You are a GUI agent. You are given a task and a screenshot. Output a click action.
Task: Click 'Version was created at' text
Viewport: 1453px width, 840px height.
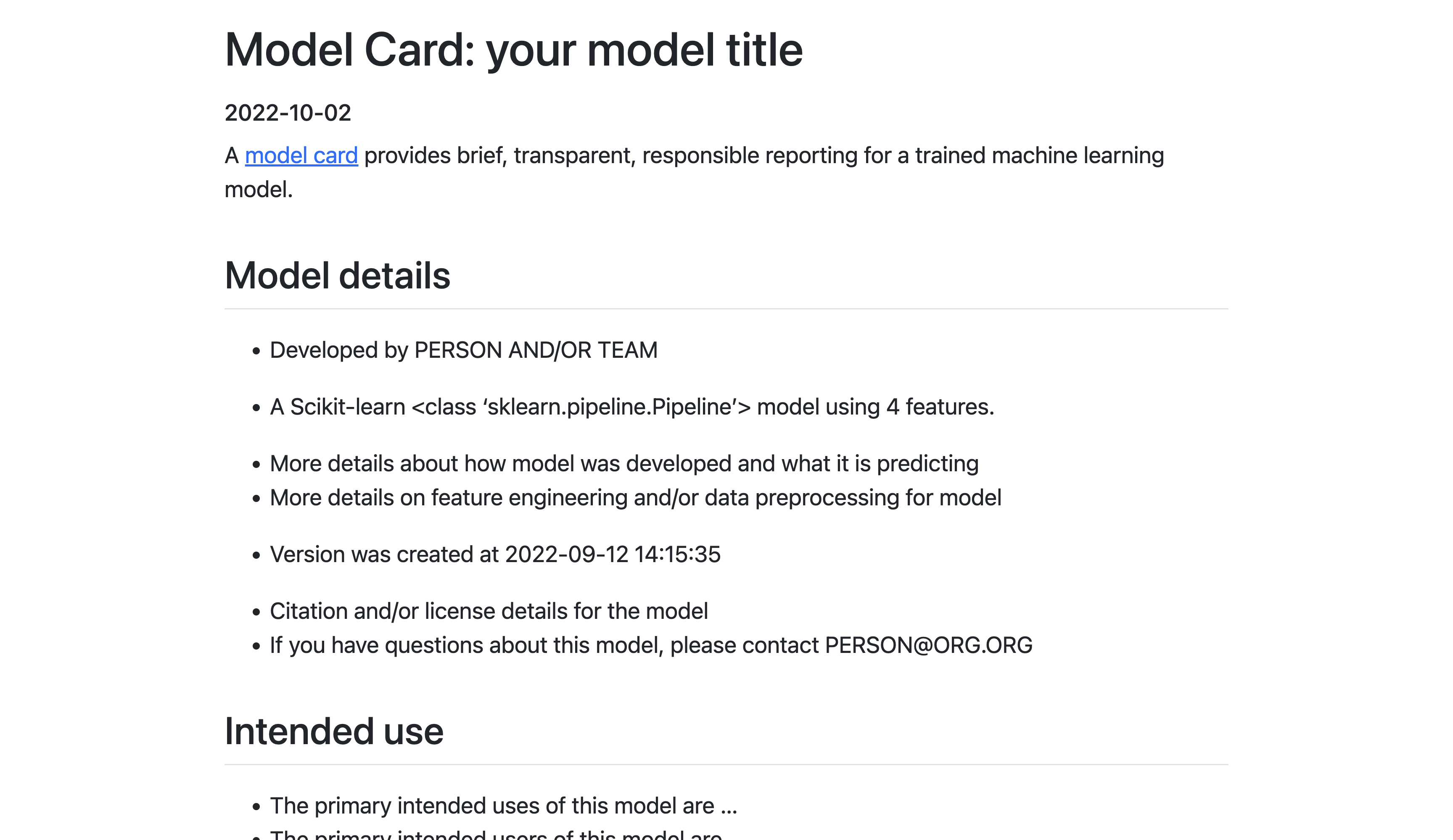[x=384, y=554]
